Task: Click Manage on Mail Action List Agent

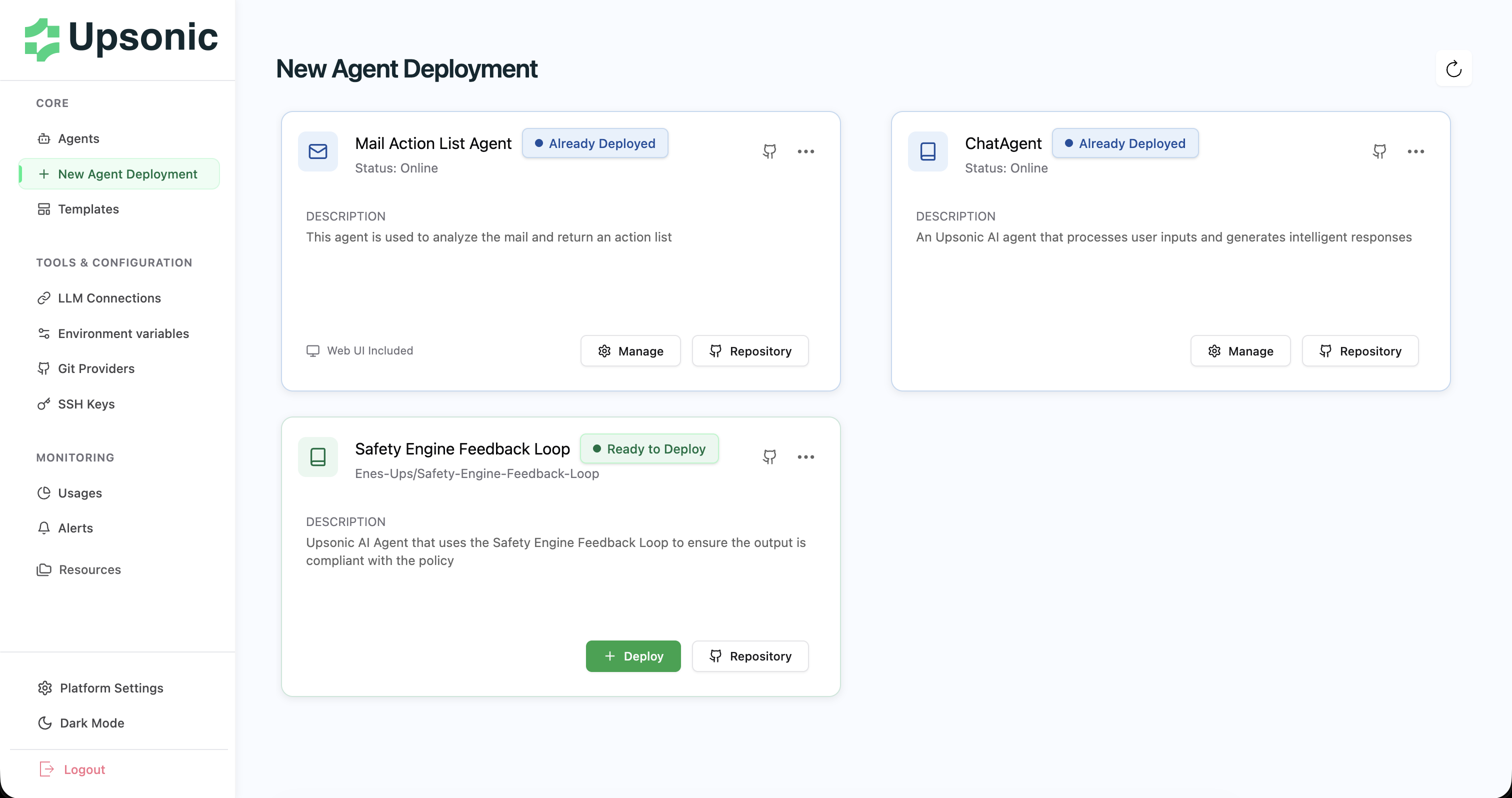Action: pyautogui.click(x=630, y=351)
